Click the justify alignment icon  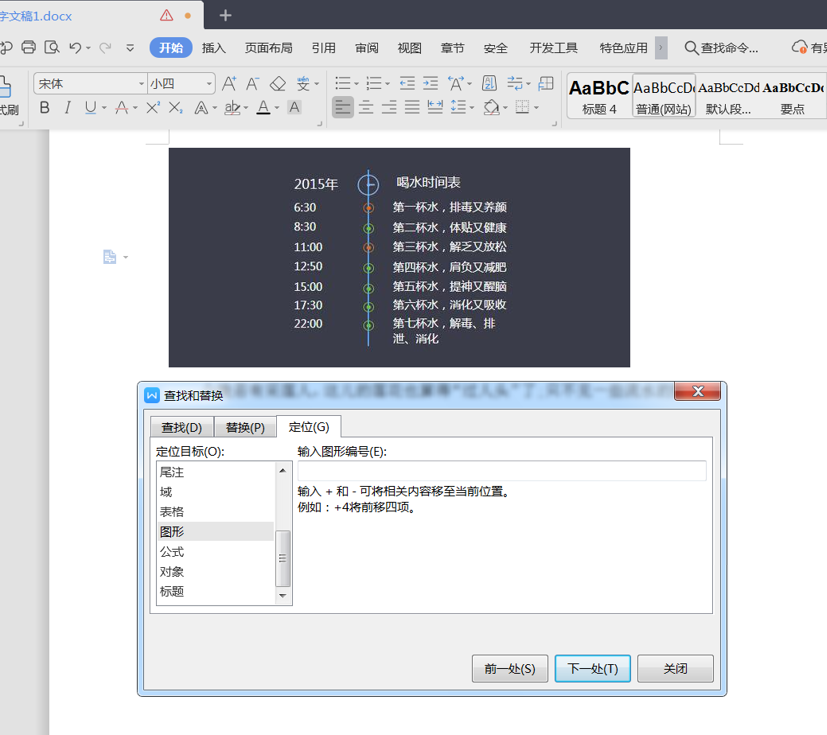pyautogui.click(x=412, y=108)
